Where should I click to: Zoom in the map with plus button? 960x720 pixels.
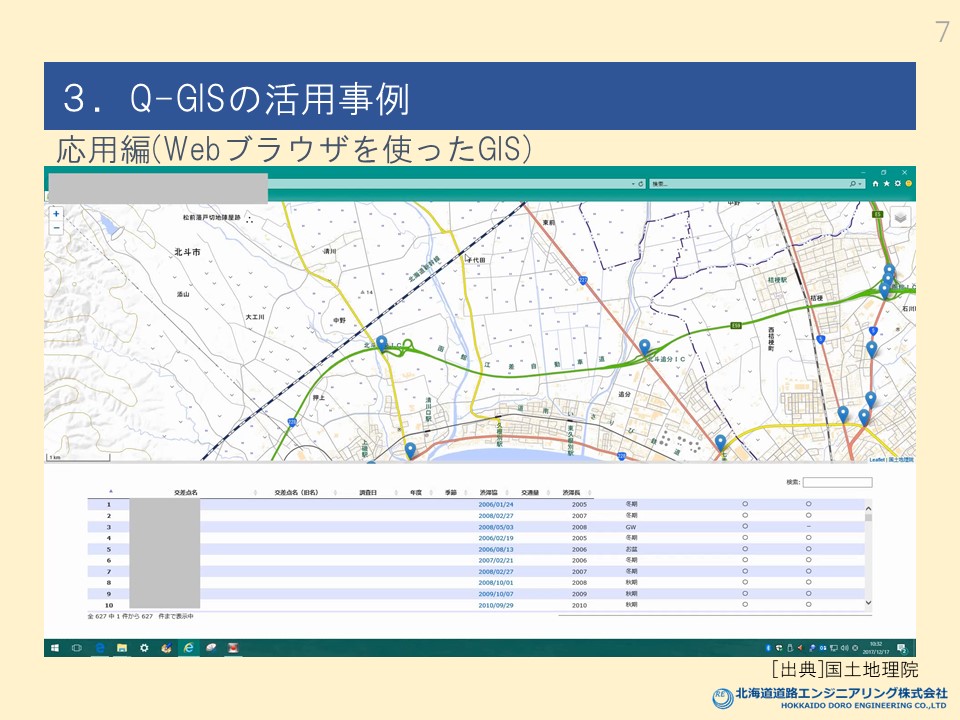(x=56, y=214)
